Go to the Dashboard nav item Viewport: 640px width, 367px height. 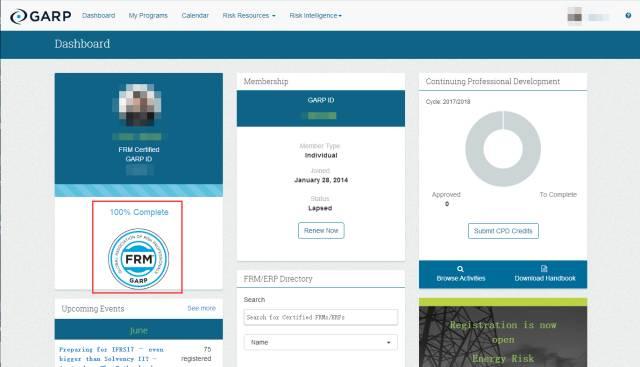pyautogui.click(x=98, y=16)
